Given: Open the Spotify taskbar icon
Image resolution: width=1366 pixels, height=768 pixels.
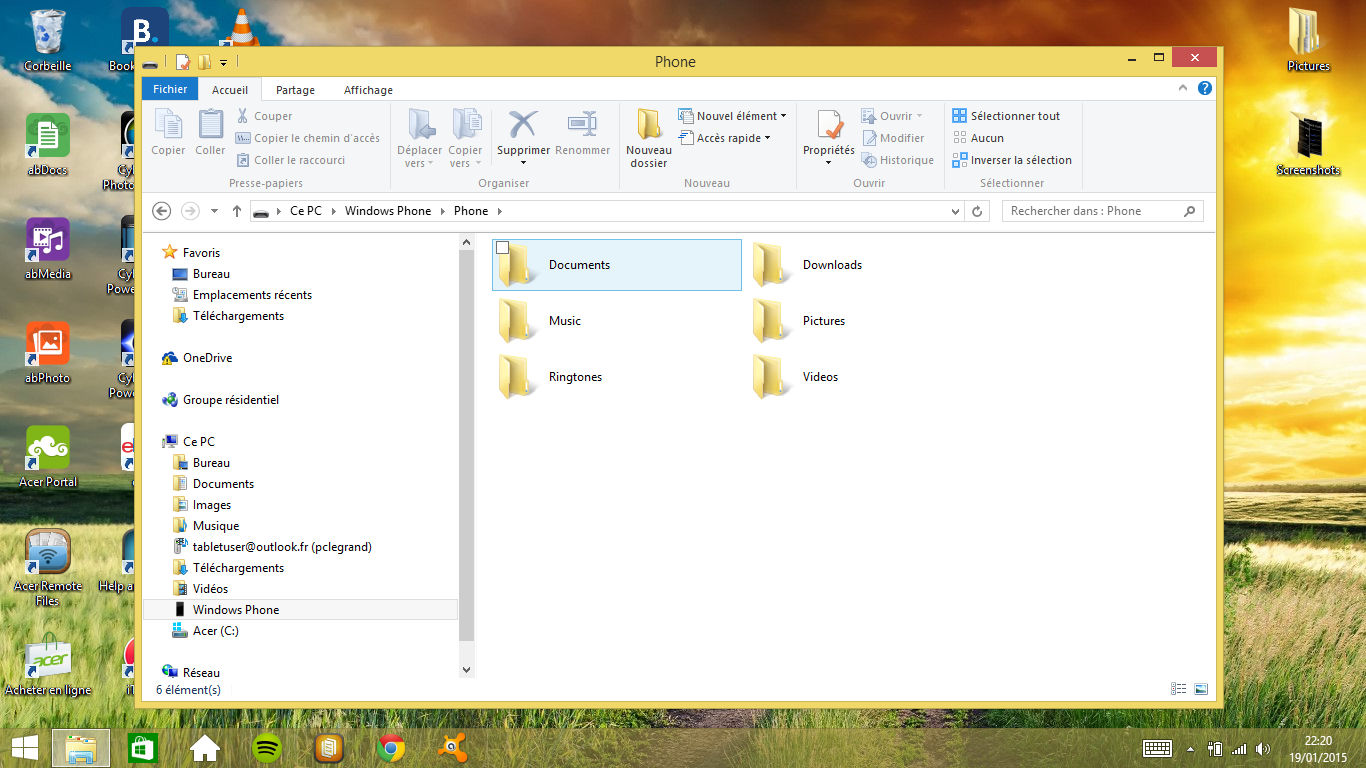Looking at the screenshot, I should coord(266,748).
